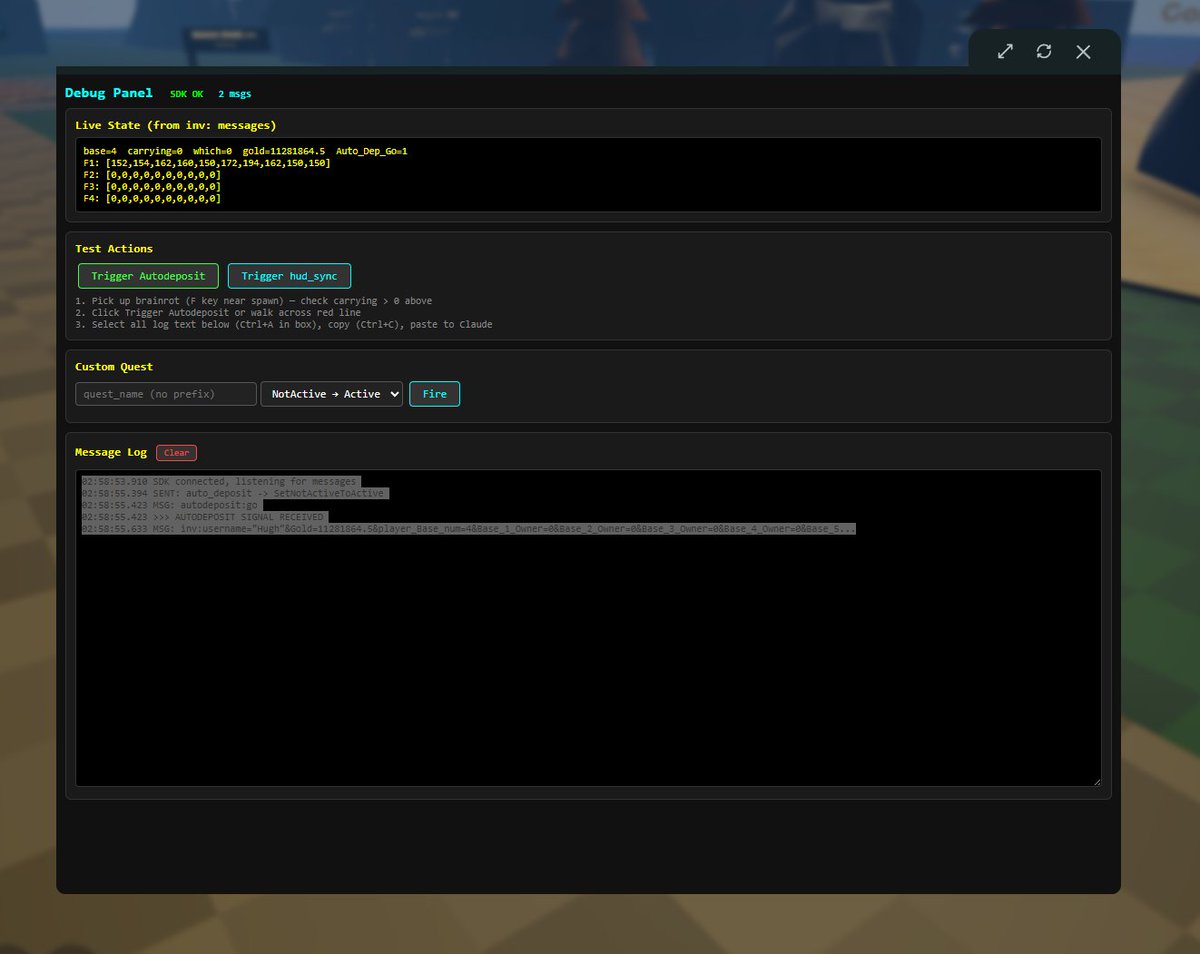Click the 'which=0' value in Live State
The height and width of the screenshot is (954, 1200).
click(213, 151)
